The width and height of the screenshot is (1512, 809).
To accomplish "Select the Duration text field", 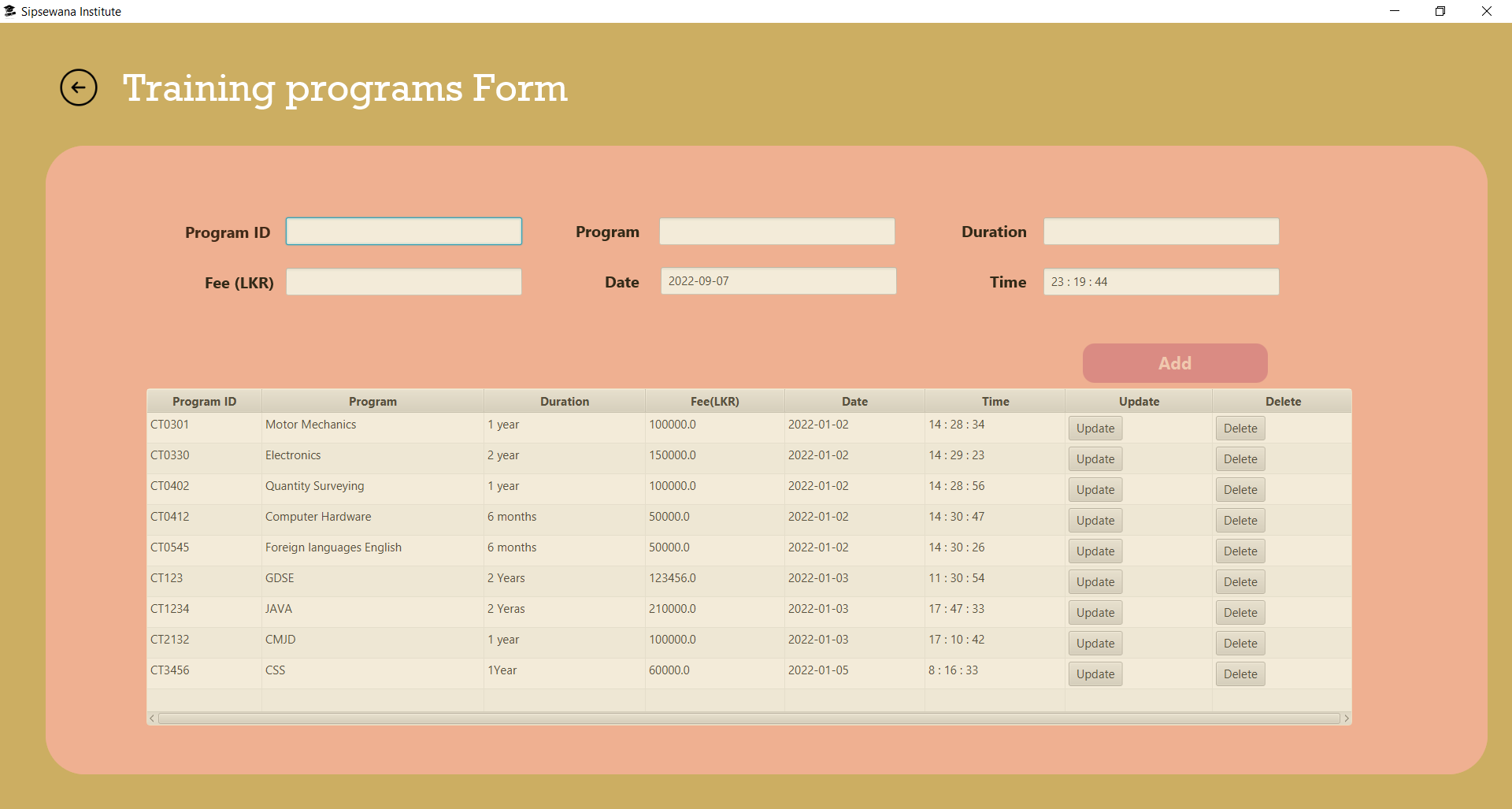I will pyautogui.click(x=1162, y=232).
